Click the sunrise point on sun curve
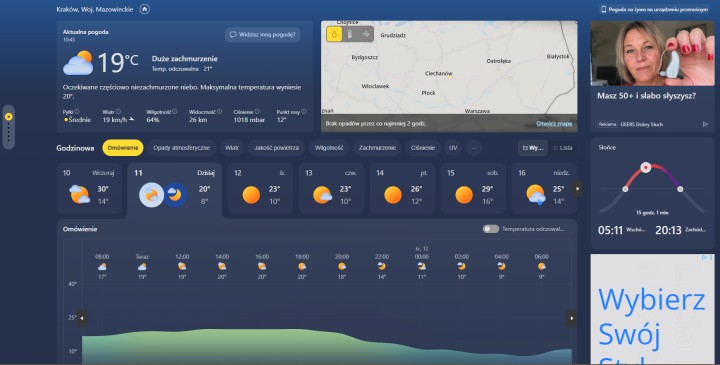This screenshot has width=720, height=365. [x=625, y=189]
